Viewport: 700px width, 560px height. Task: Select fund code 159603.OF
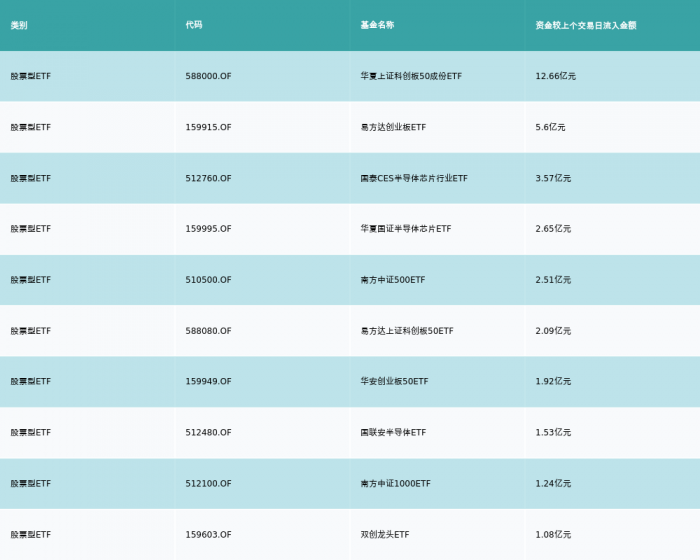[x=208, y=535]
